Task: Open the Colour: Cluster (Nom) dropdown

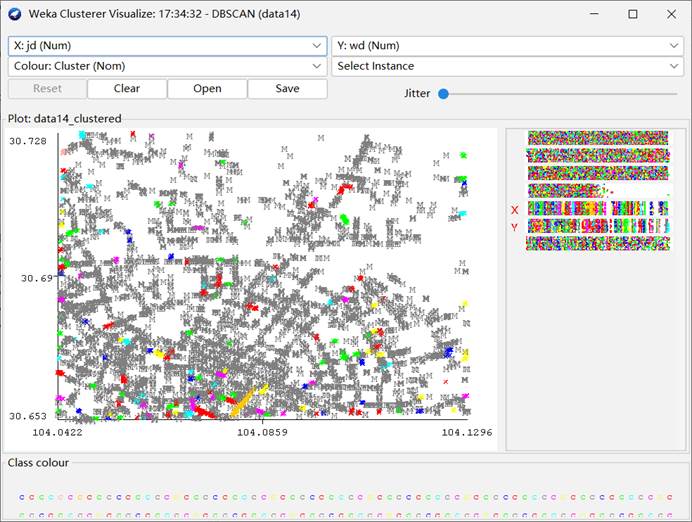Action: [x=167, y=66]
